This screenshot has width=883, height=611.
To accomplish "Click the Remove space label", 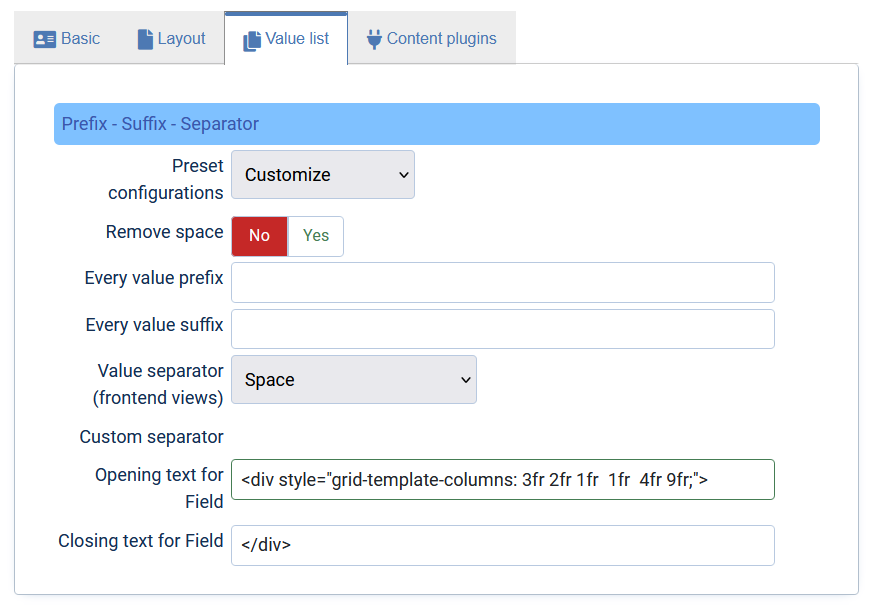I will click(164, 232).
